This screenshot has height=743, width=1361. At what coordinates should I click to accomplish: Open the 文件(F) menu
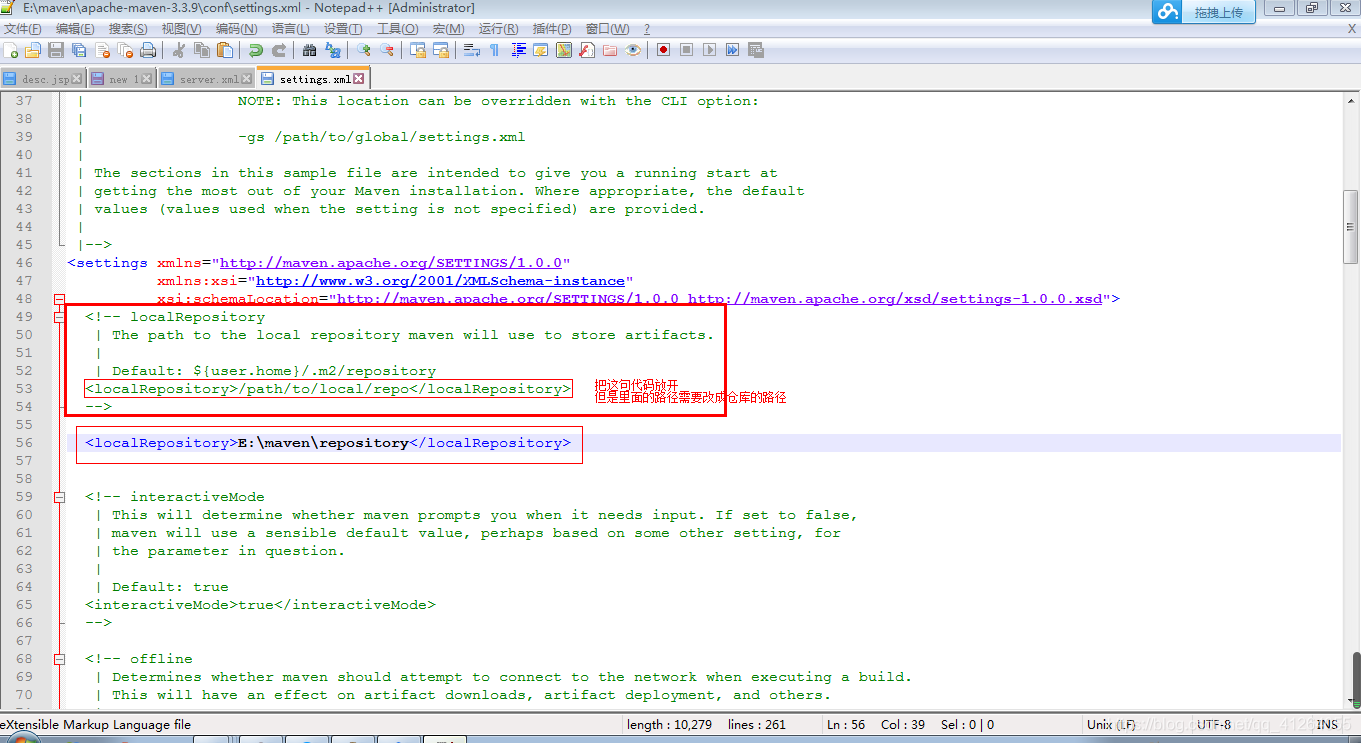click(23, 29)
